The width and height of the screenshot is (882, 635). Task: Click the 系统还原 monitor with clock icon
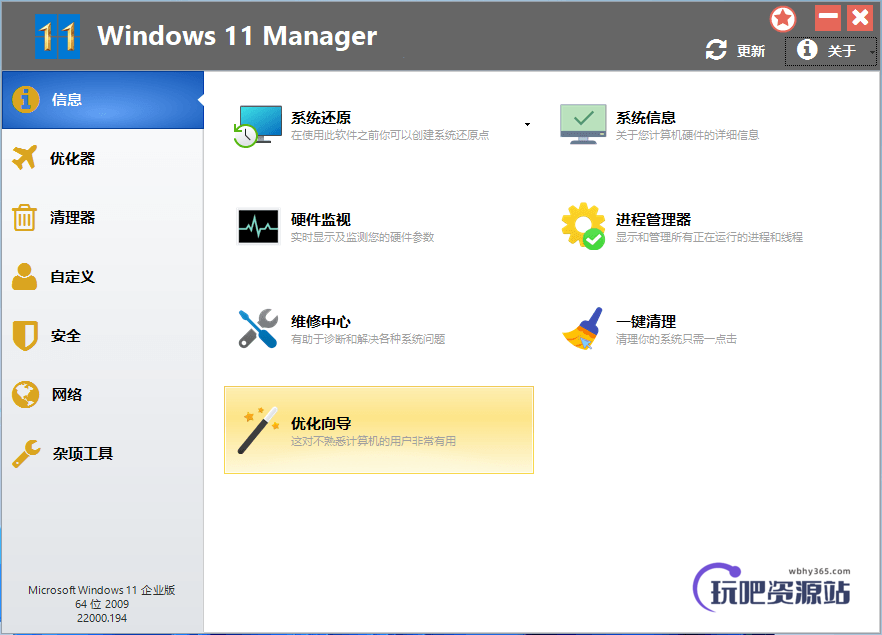tap(258, 126)
